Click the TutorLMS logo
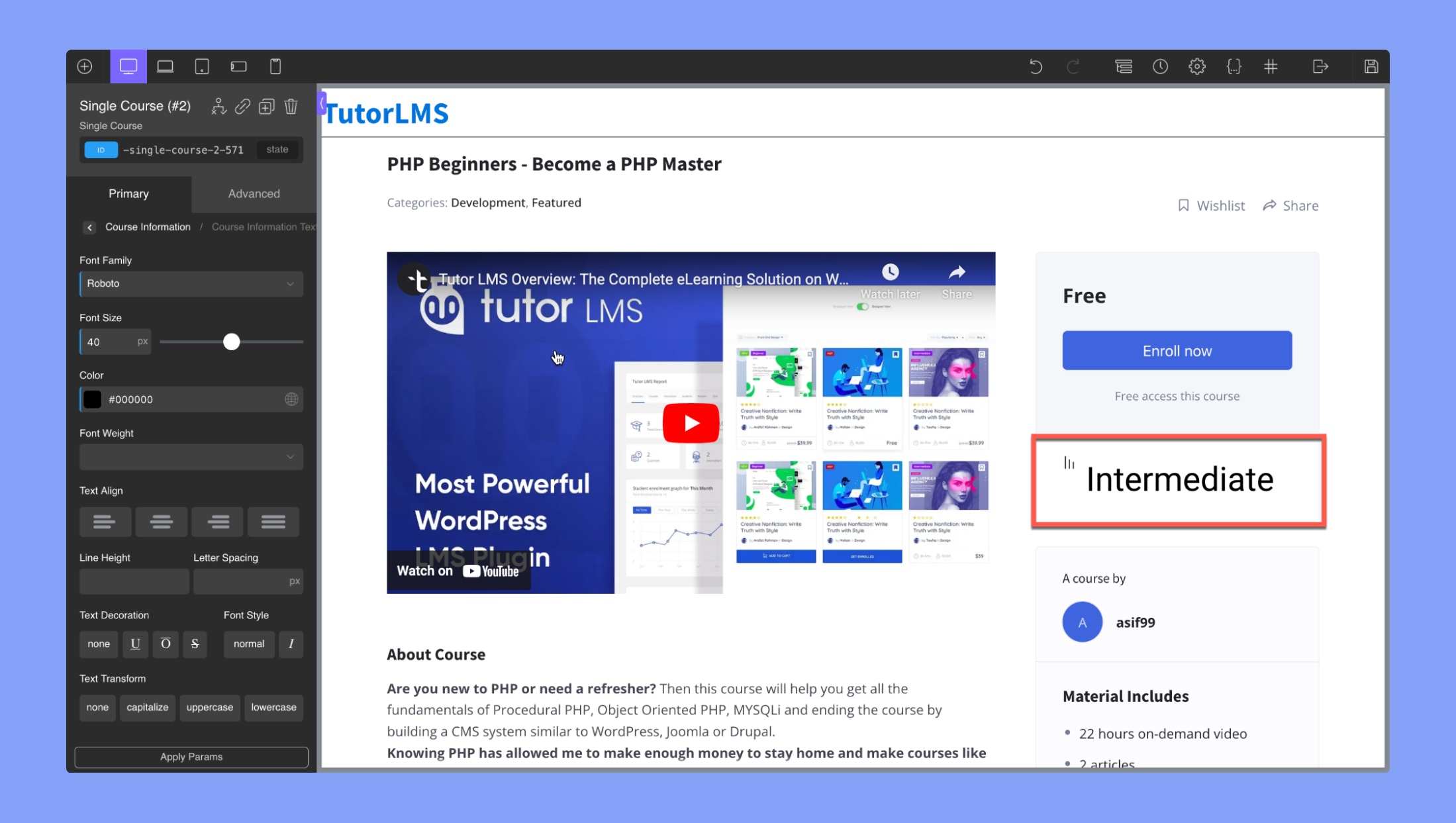Viewport: 1456px width, 823px height. (386, 113)
